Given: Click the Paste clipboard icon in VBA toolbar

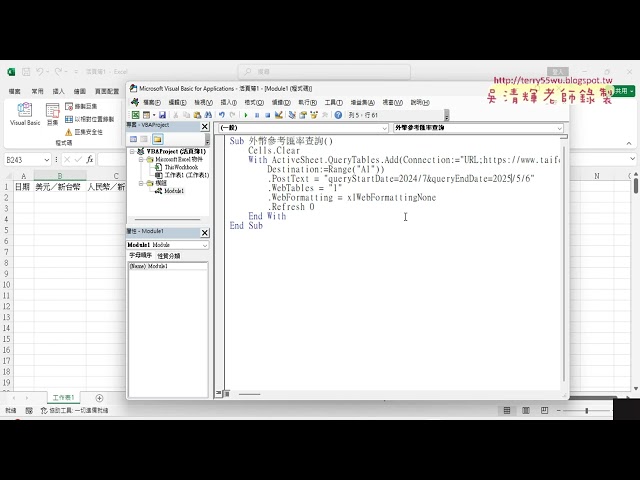Looking at the screenshot, I should point(197,115).
